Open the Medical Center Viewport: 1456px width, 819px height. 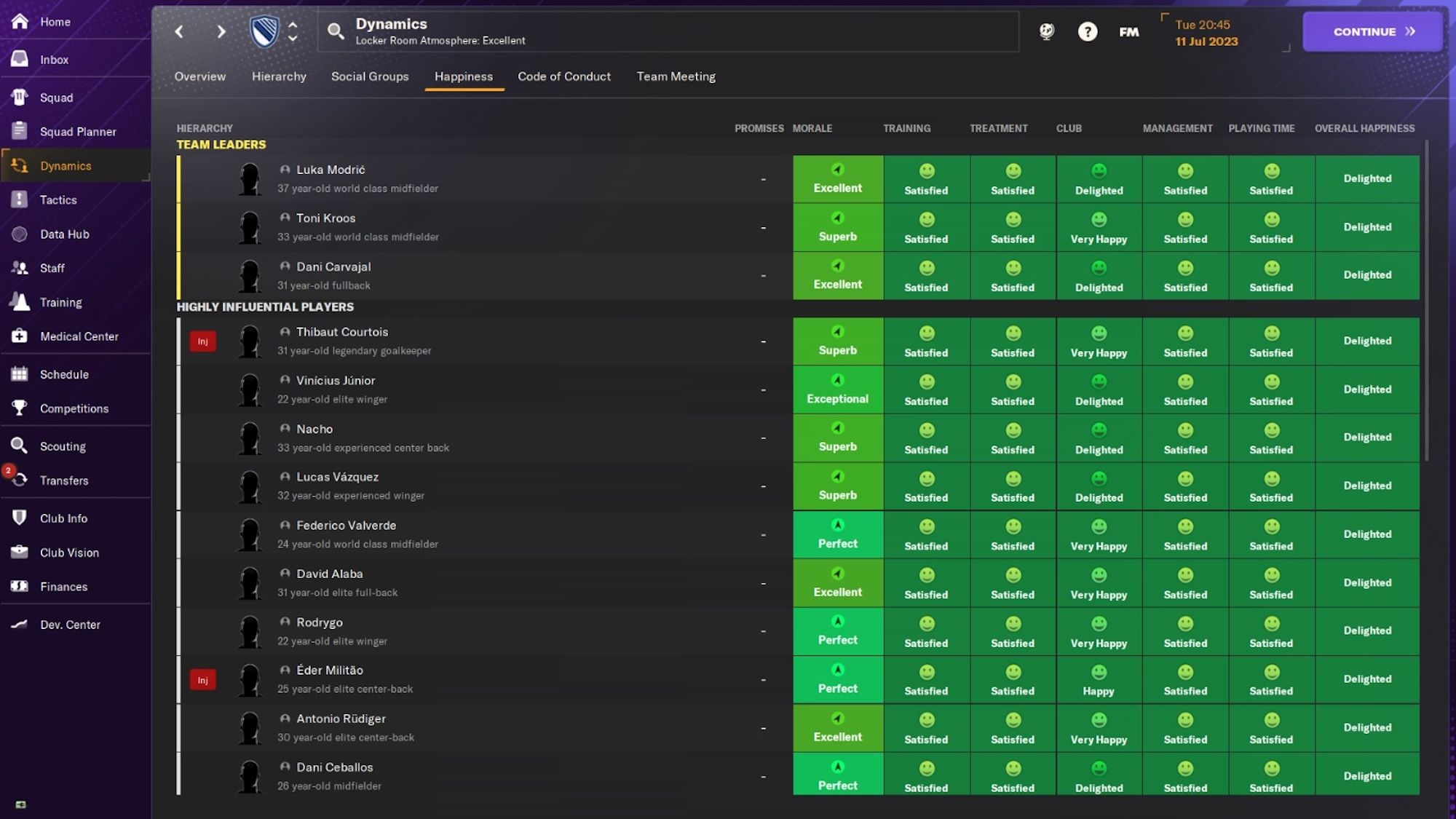[79, 336]
